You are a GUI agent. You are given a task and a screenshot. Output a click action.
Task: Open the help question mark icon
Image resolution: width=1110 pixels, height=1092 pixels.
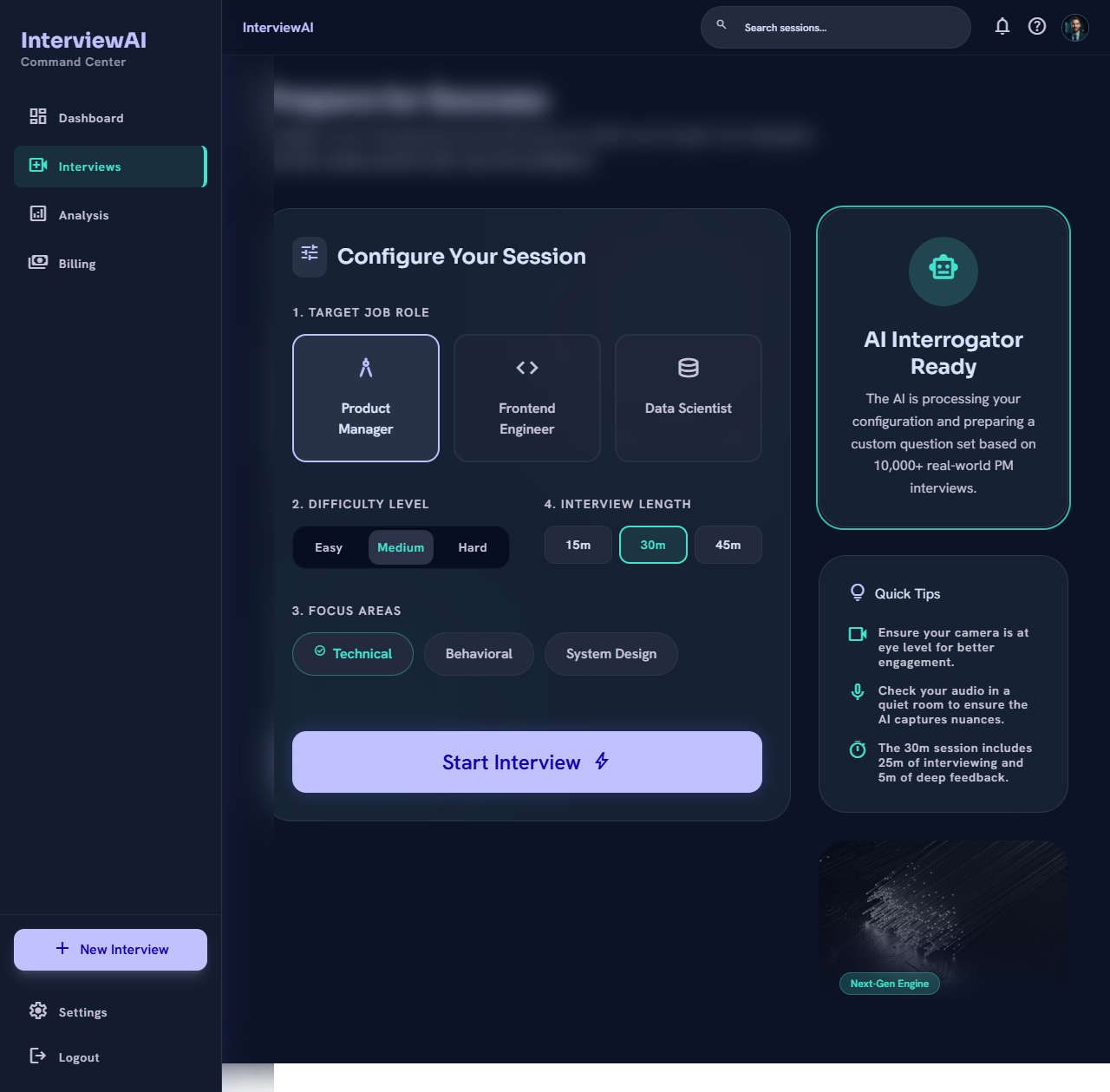[x=1037, y=26]
